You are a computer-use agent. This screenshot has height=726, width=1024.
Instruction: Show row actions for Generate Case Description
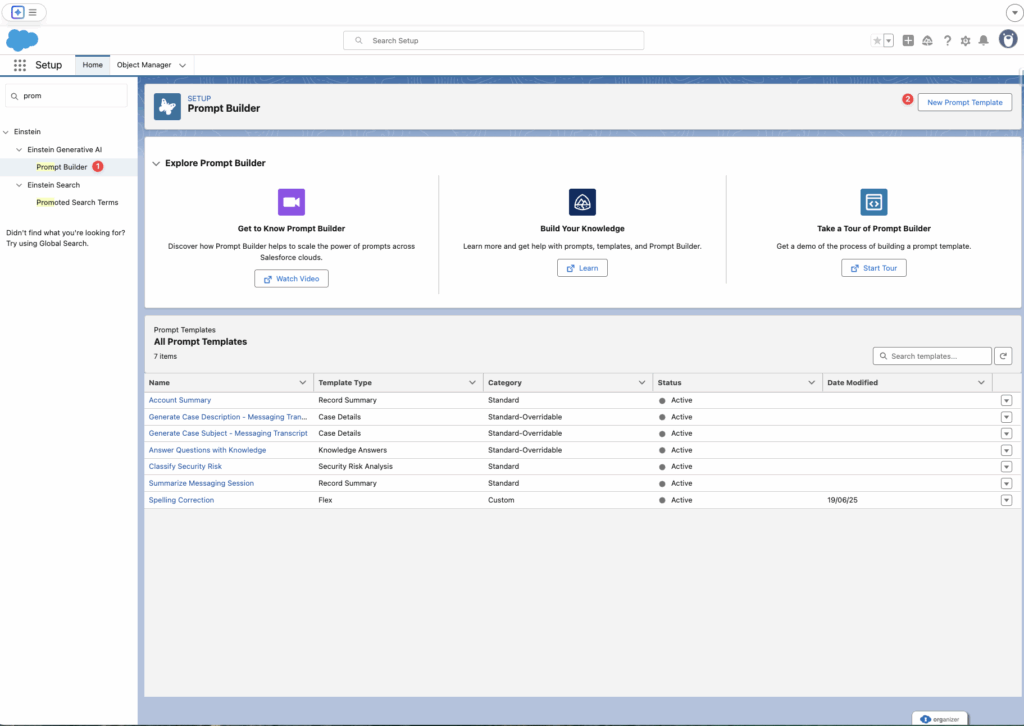(x=1006, y=417)
